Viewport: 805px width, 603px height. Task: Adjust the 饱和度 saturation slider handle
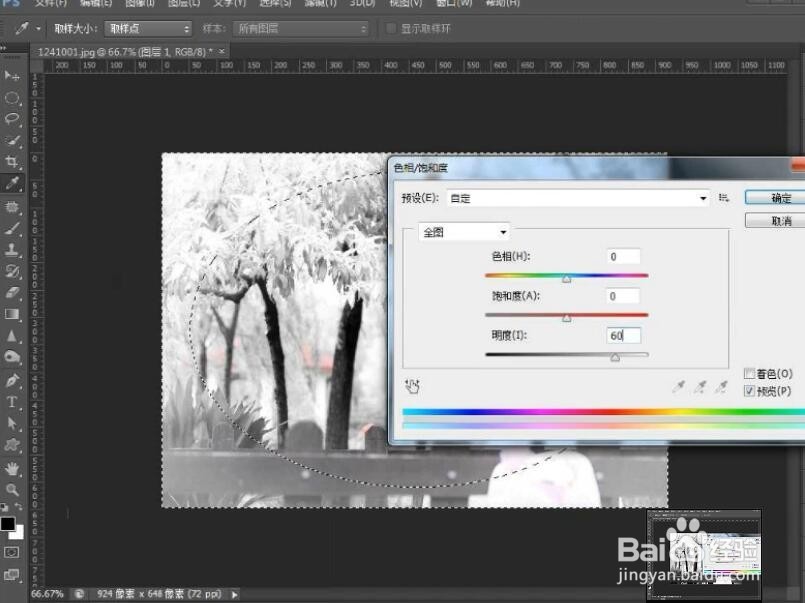(566, 318)
